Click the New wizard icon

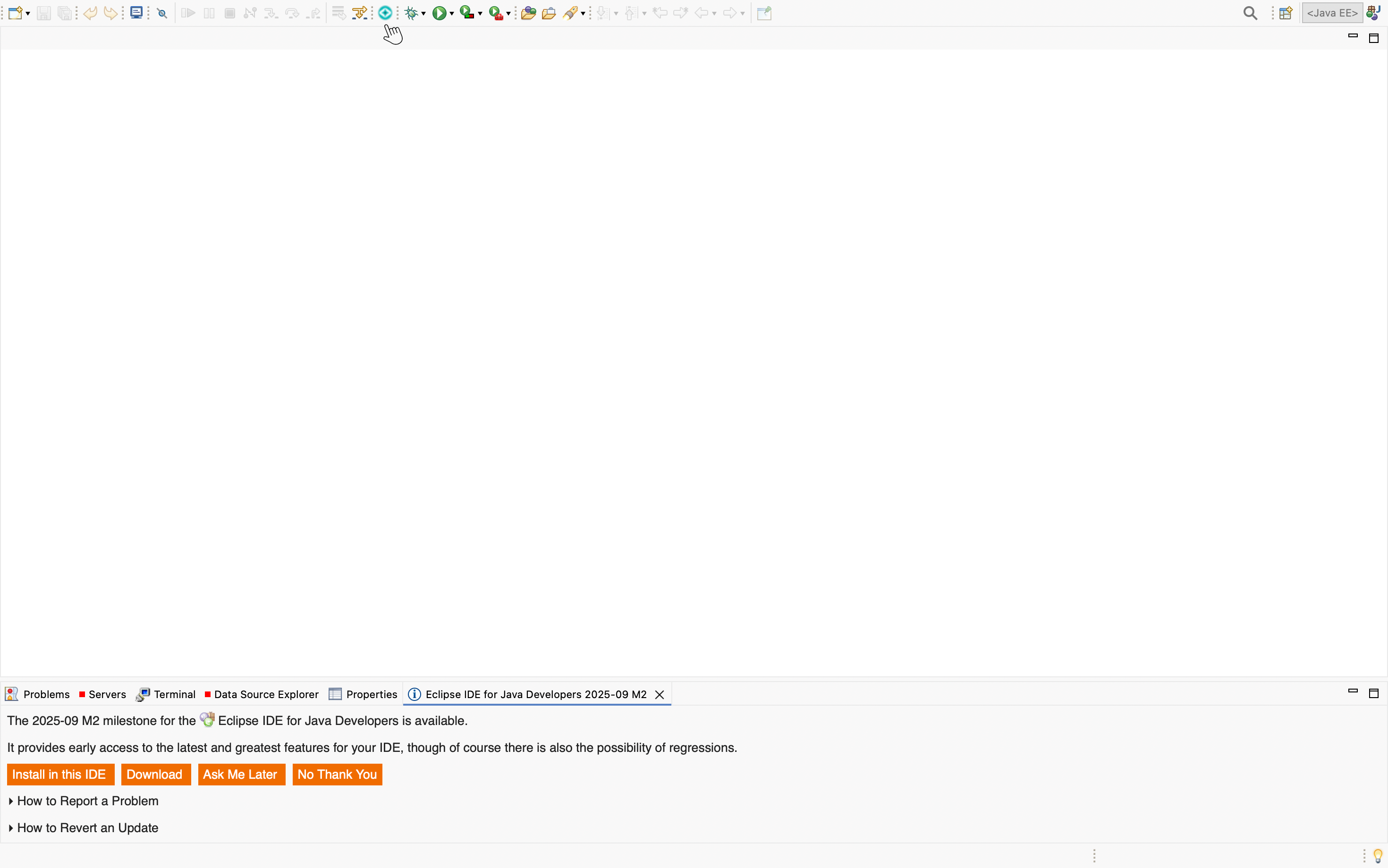coord(16,13)
